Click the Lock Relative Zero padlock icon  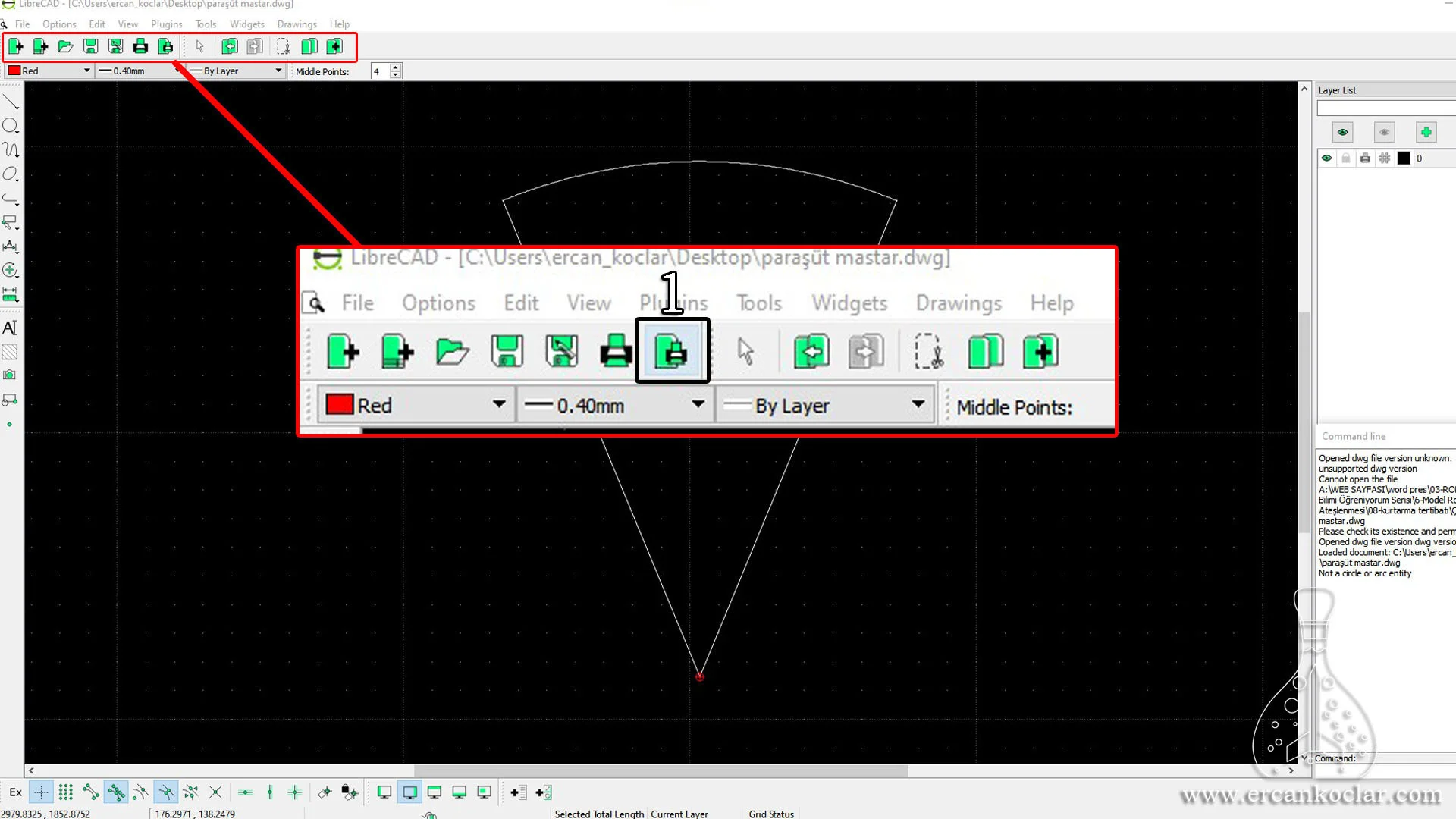[x=349, y=792]
